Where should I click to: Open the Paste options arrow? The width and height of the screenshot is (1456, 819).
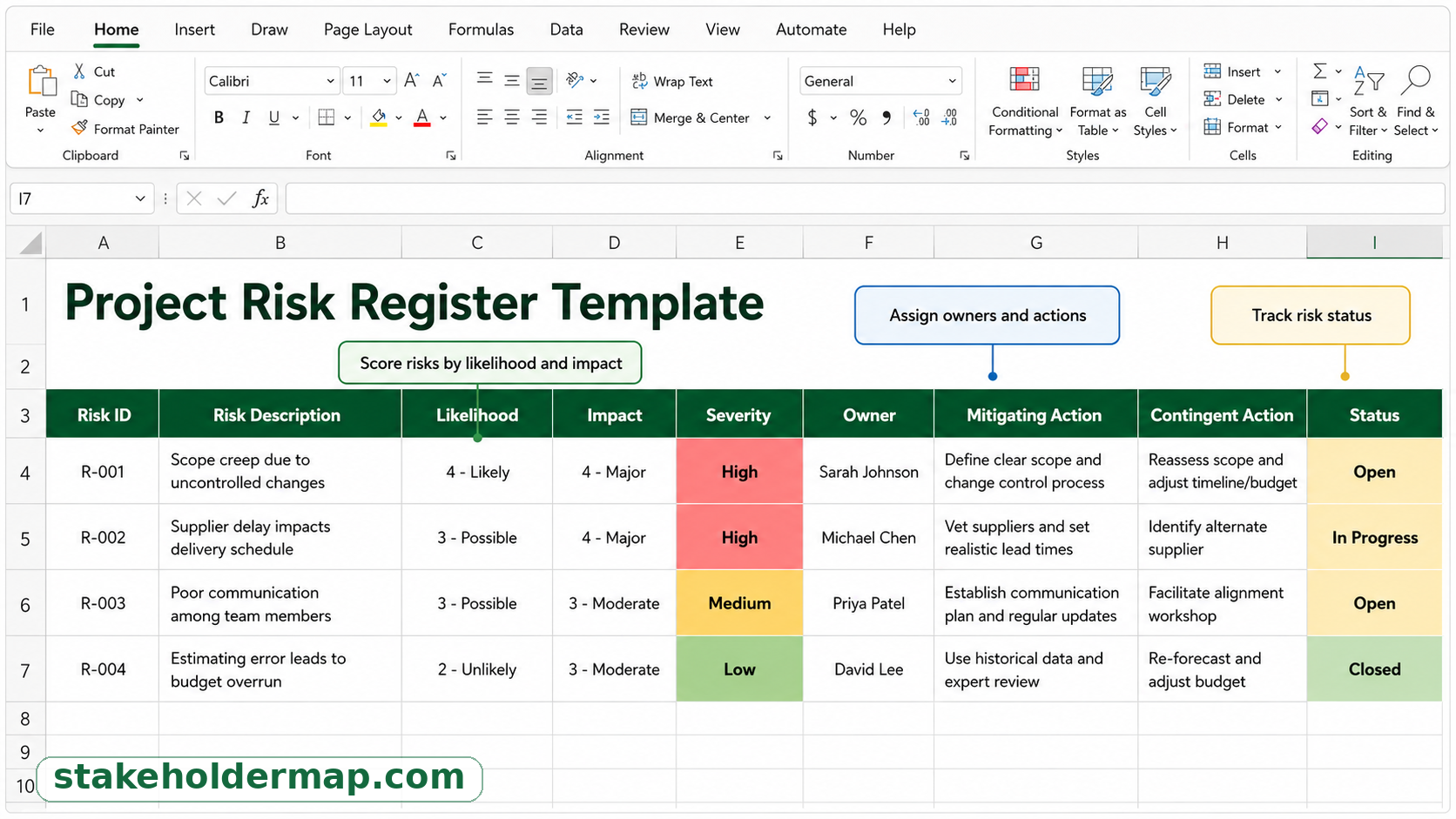(40, 131)
